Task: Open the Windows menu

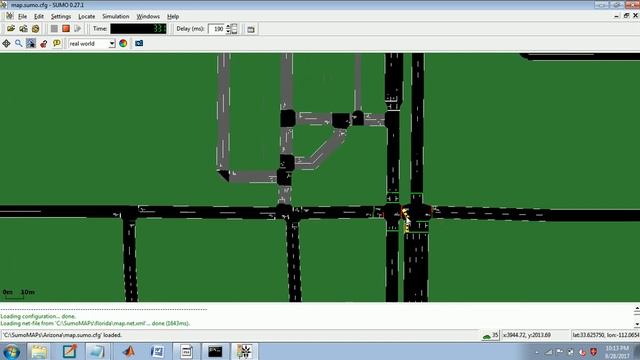Action: [x=148, y=16]
